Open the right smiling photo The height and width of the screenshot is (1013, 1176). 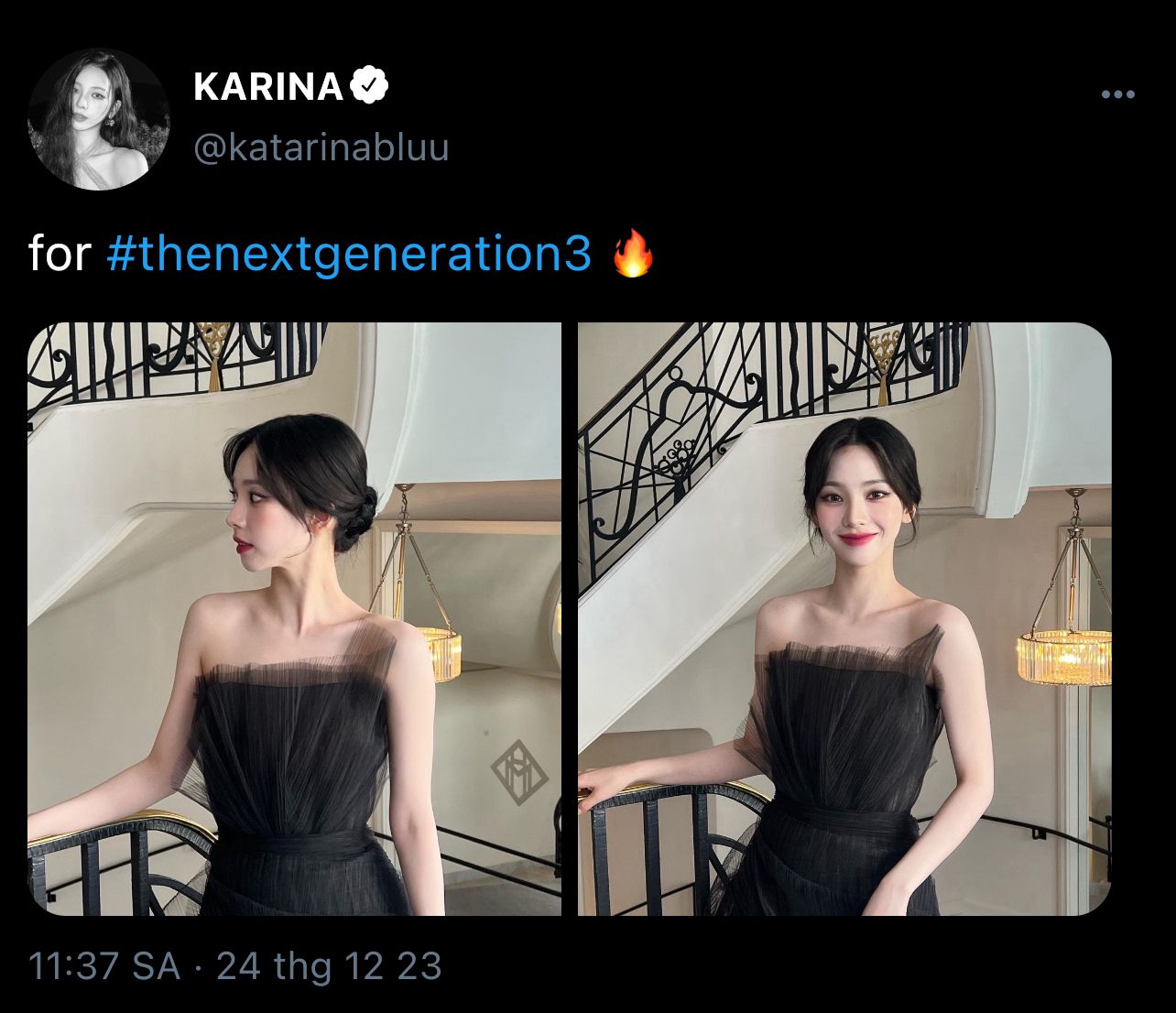click(844, 618)
